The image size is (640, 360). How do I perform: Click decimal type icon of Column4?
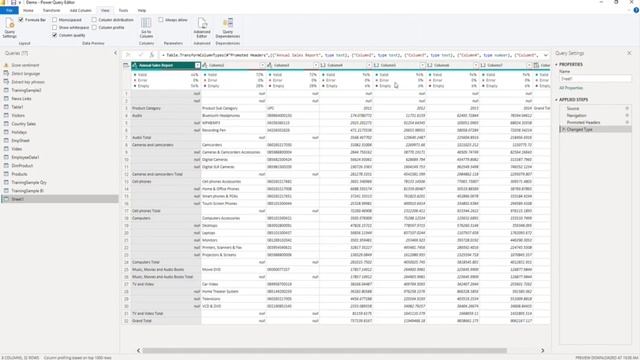click(x=323, y=65)
